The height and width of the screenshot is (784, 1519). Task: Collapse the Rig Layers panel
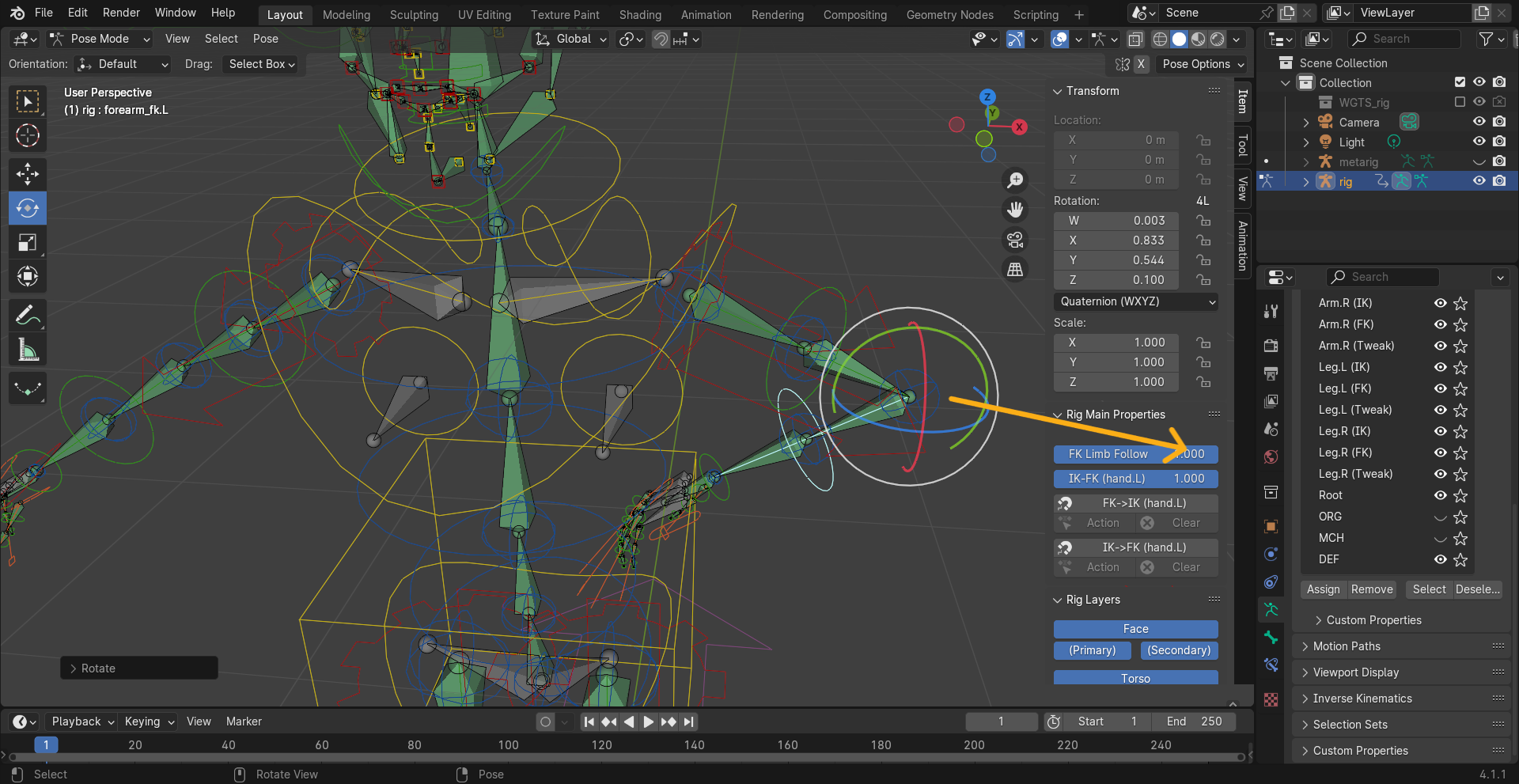coord(1093,600)
